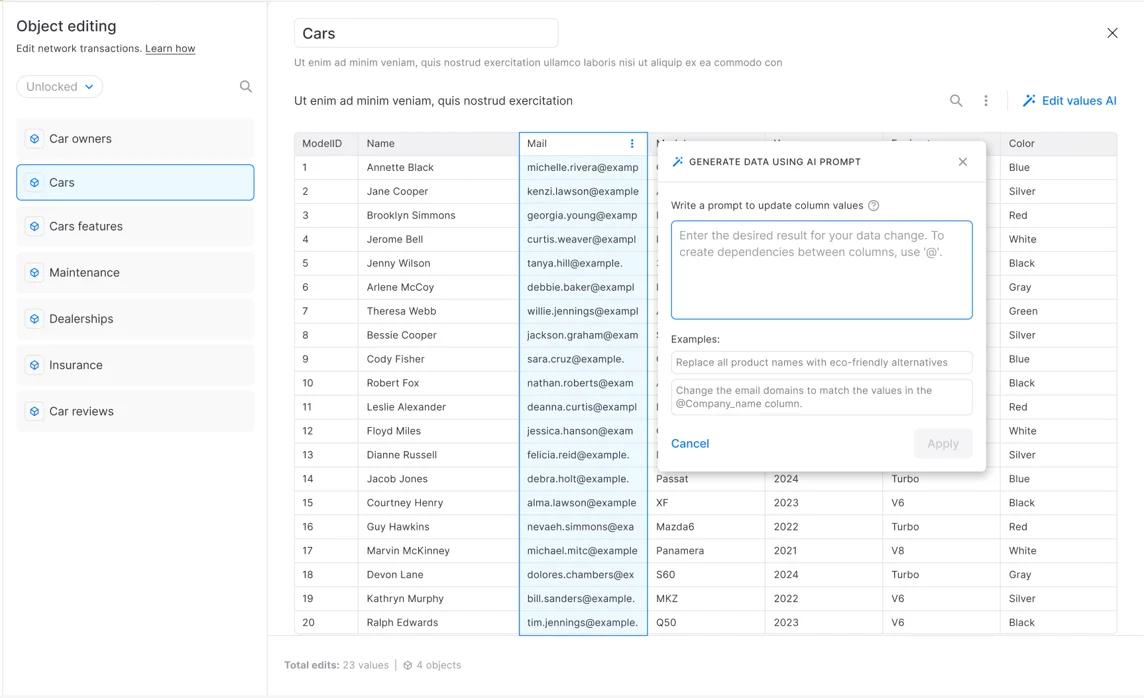Choose the email domains example prompt
The height and width of the screenshot is (698, 1144).
point(822,397)
